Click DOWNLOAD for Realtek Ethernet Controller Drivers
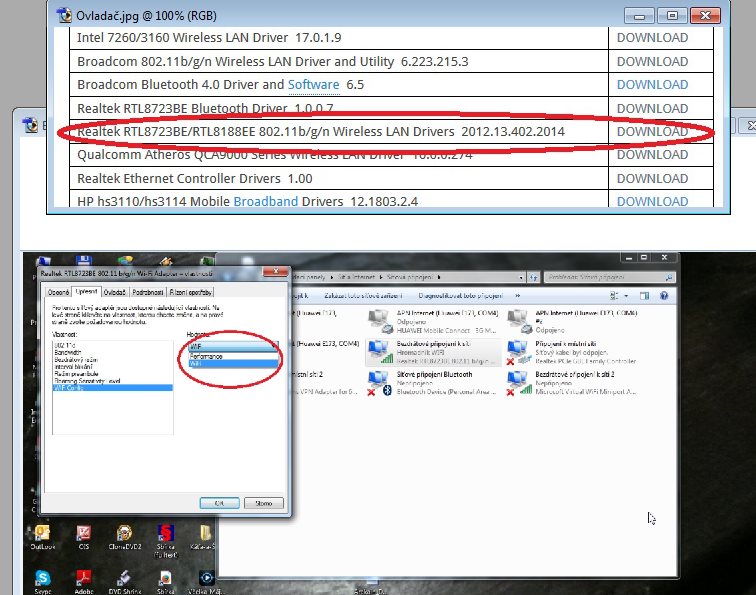Viewport: 756px width, 595px height. click(x=652, y=178)
